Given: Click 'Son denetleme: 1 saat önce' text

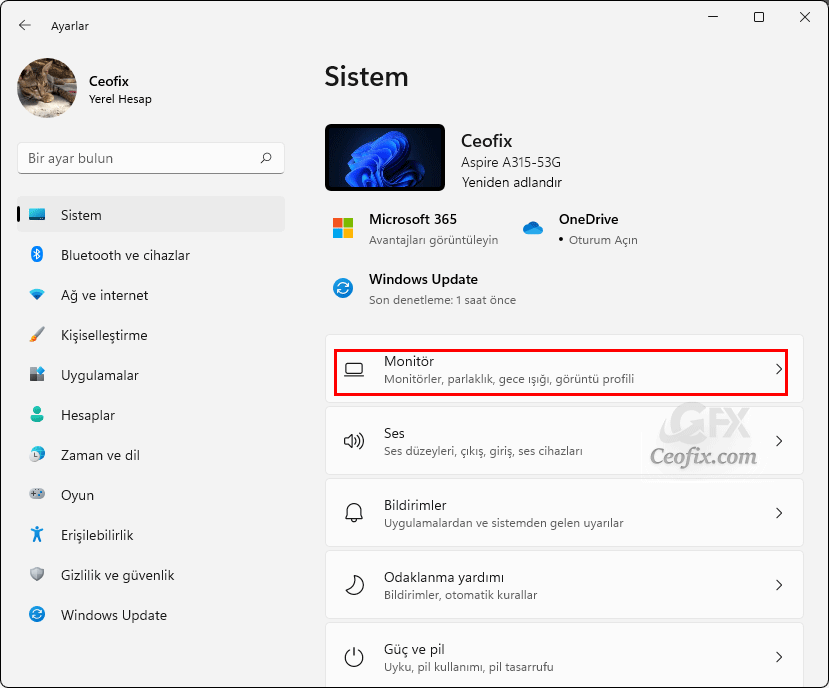Looking at the screenshot, I should [443, 300].
